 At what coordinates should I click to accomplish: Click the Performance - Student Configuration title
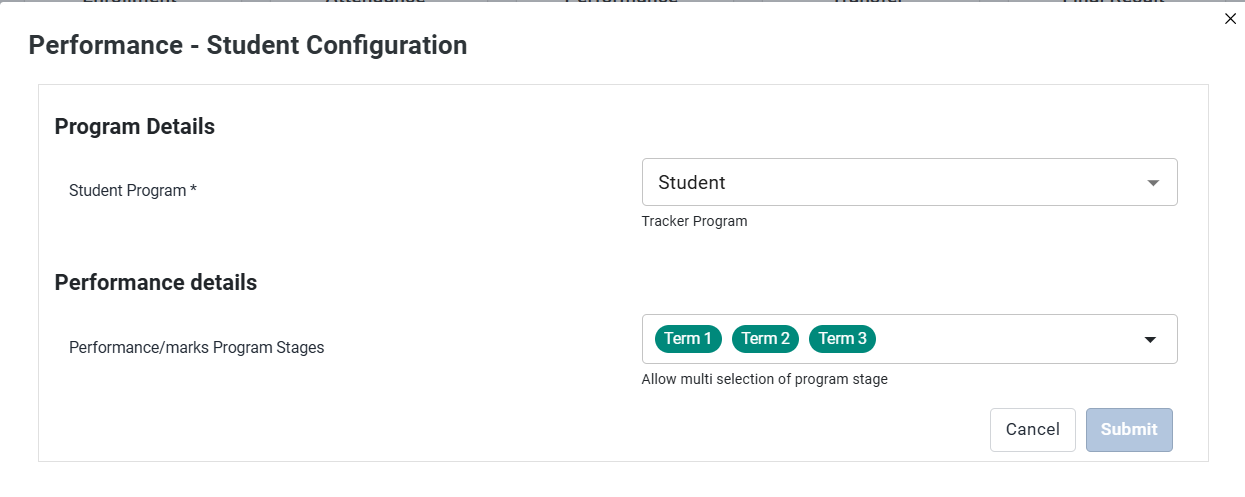click(248, 45)
